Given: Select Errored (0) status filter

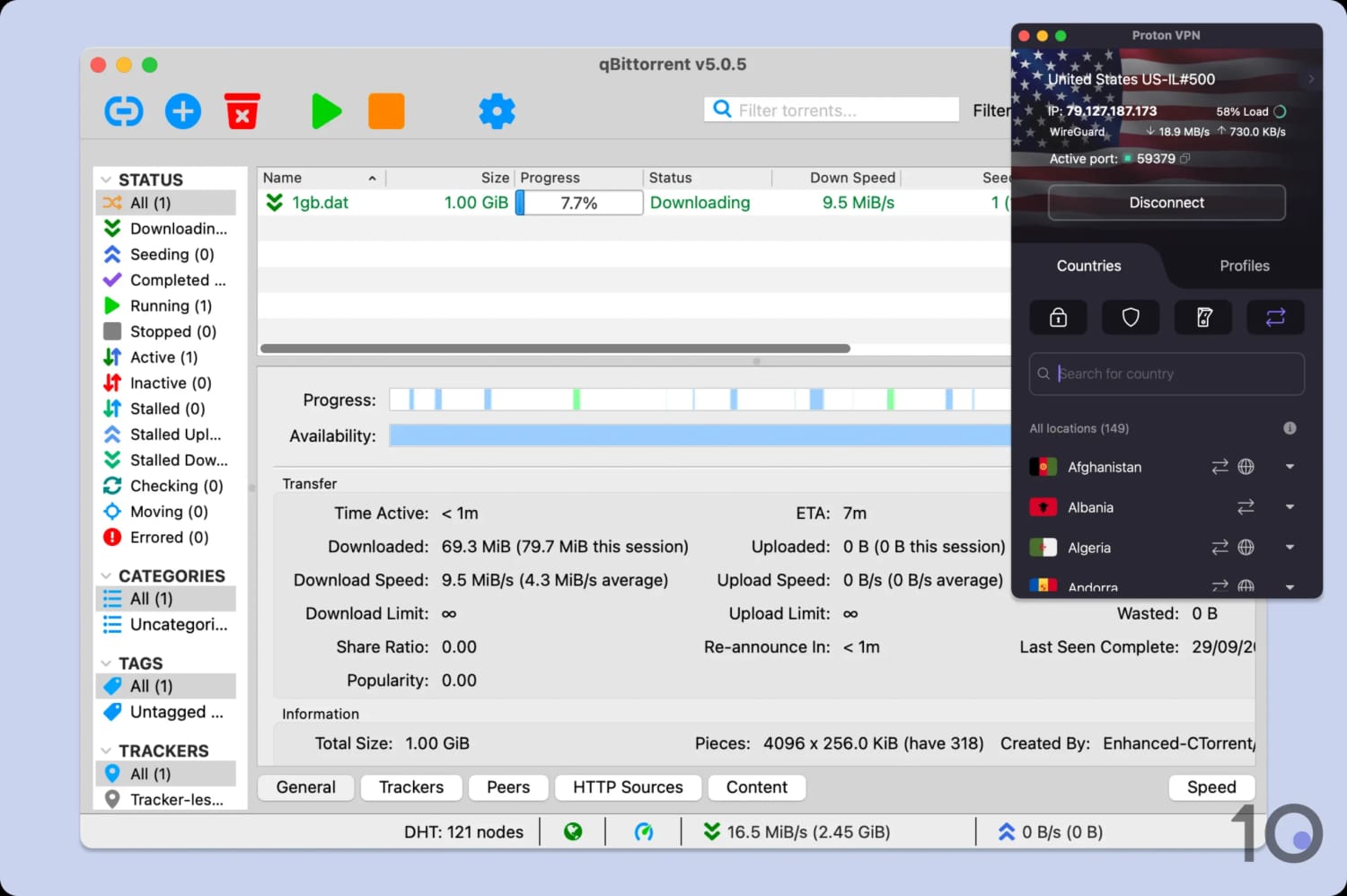Looking at the screenshot, I should [x=166, y=537].
